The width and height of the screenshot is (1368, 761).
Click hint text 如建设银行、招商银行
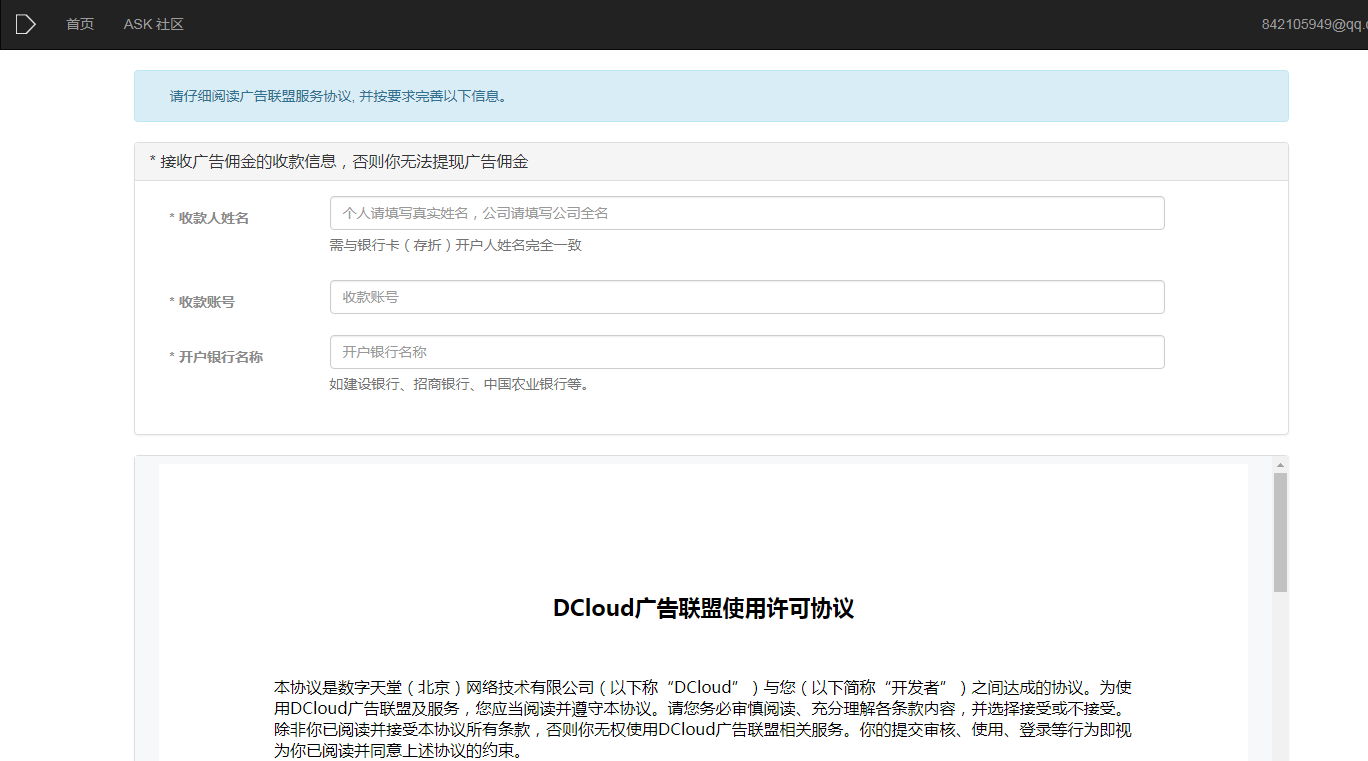(459, 384)
